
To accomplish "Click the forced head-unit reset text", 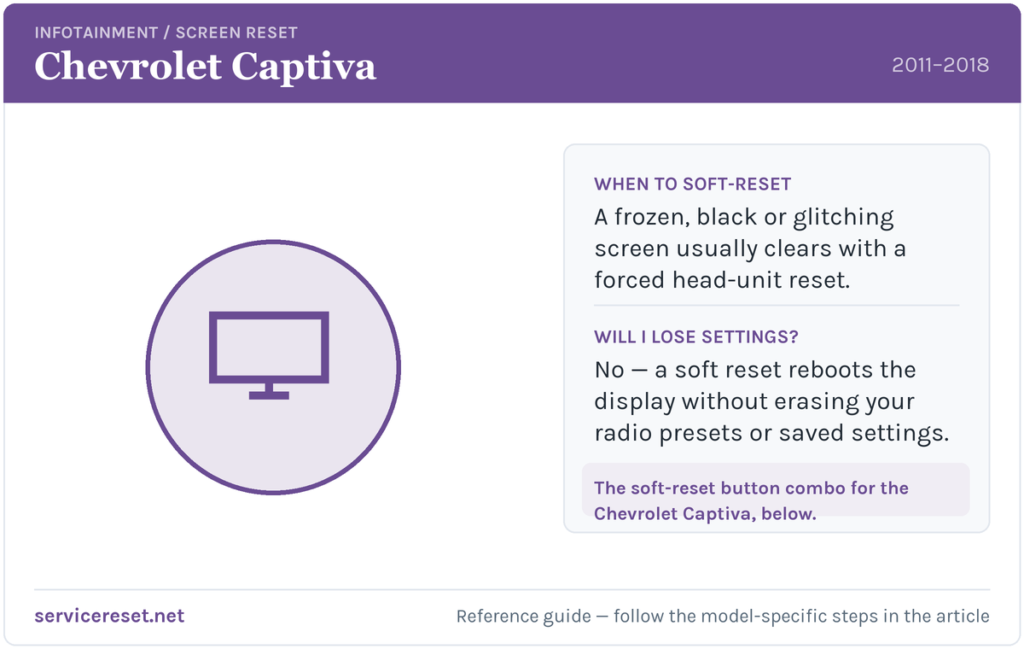I will pos(722,280).
